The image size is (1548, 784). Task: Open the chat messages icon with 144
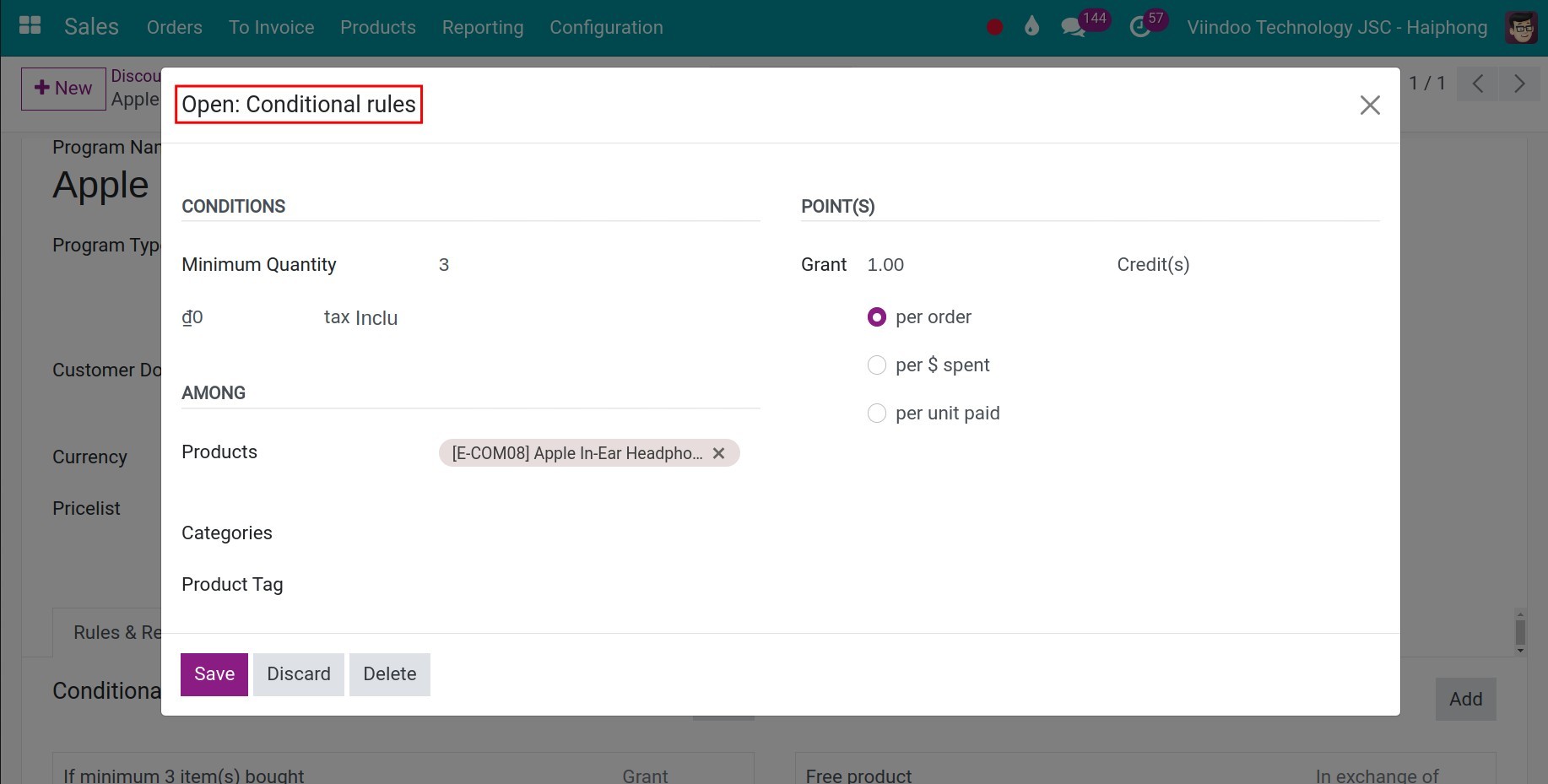point(1085,24)
